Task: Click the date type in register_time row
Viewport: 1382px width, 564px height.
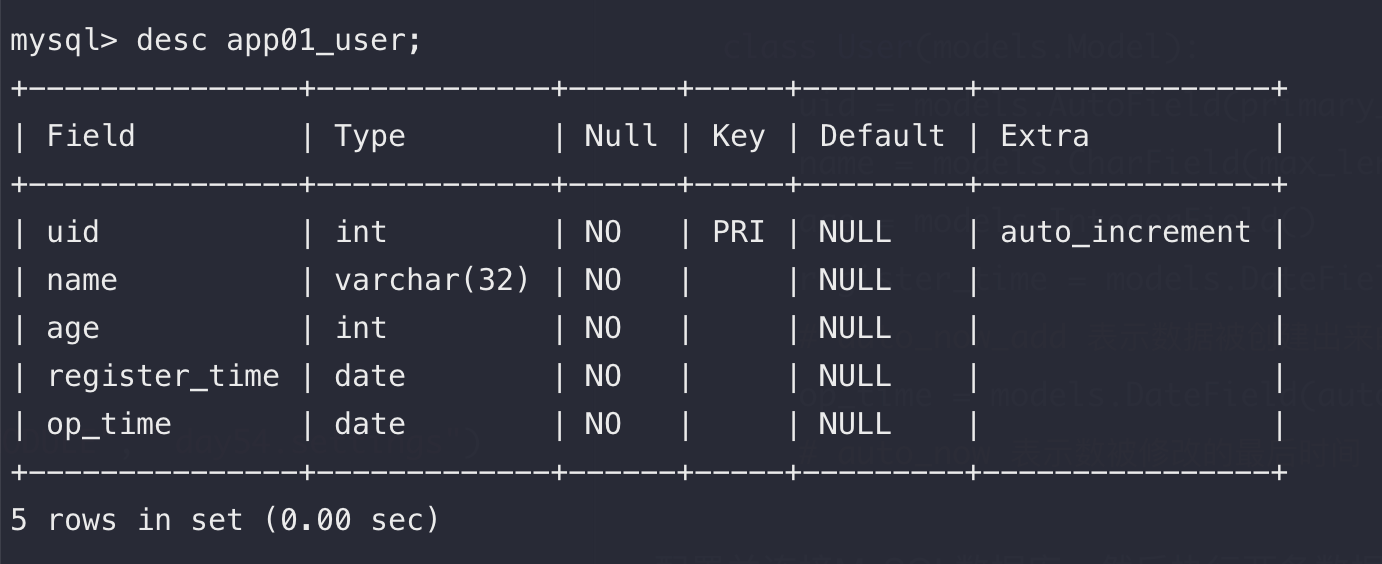Action: click(370, 376)
